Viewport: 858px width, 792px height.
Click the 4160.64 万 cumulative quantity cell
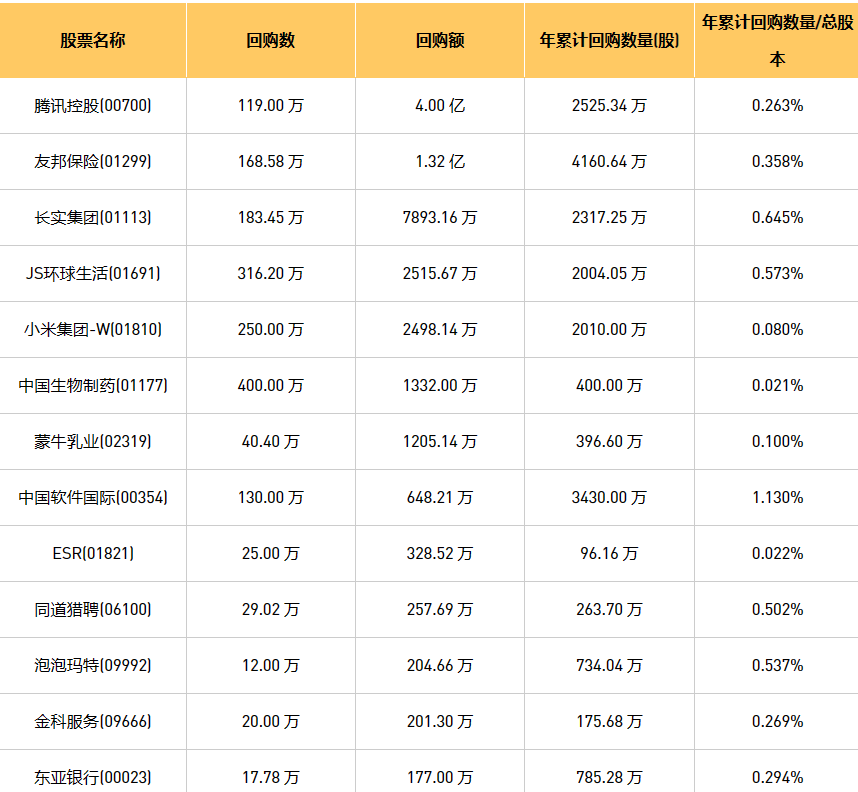click(x=609, y=161)
